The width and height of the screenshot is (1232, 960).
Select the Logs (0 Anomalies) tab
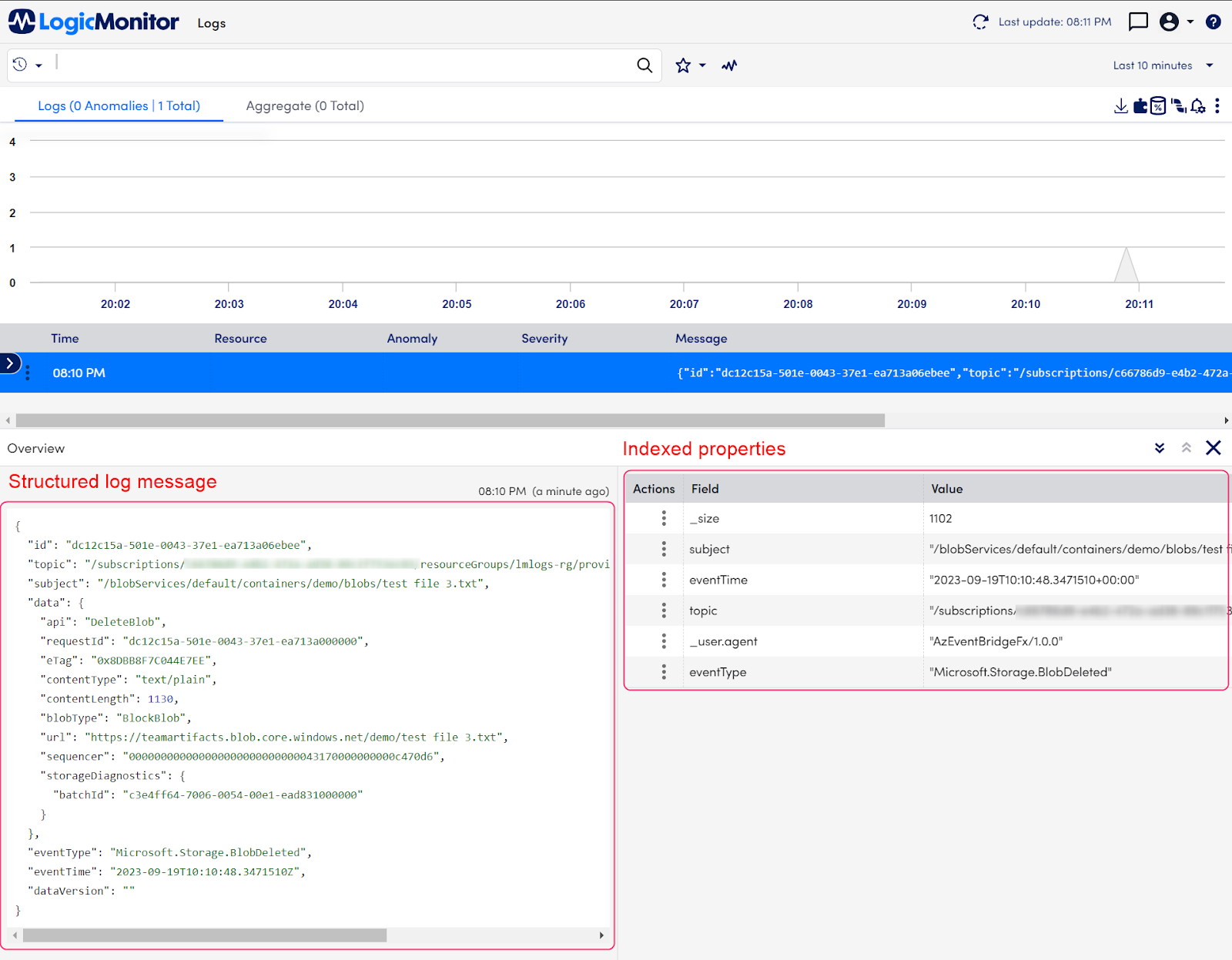pos(119,105)
